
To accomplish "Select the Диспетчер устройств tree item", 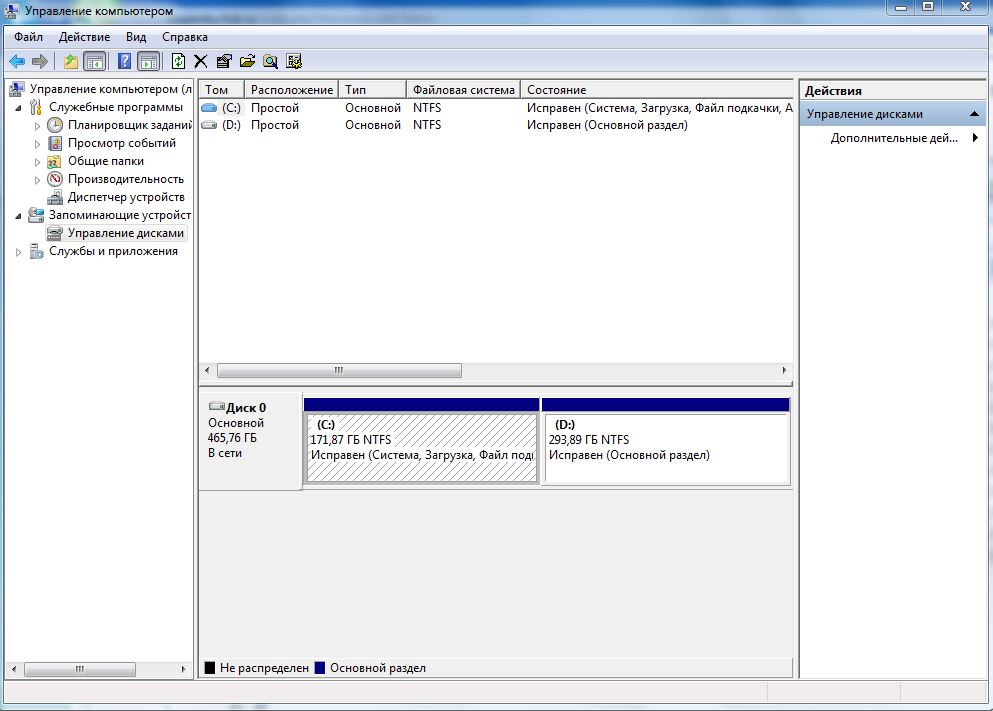I will (x=125, y=197).
